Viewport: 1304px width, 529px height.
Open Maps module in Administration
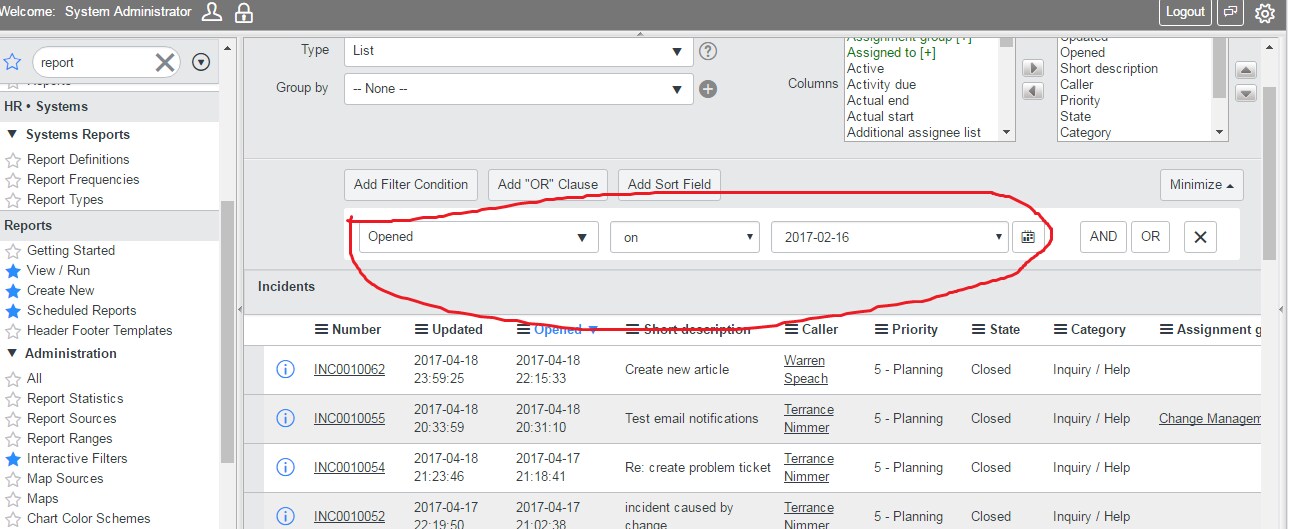(43, 499)
